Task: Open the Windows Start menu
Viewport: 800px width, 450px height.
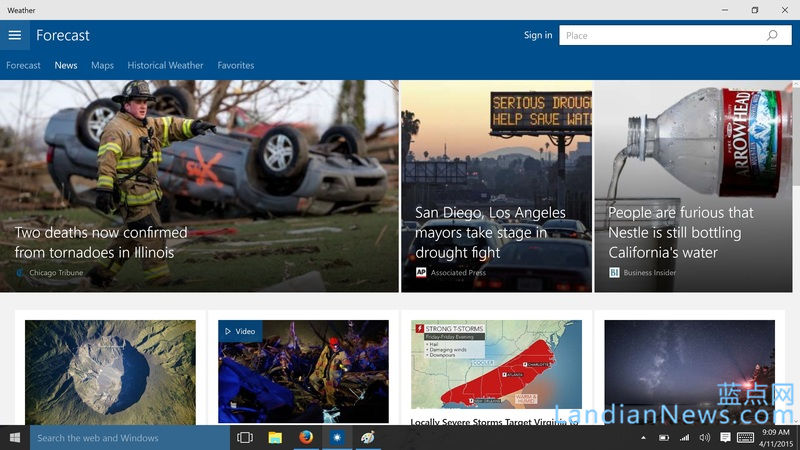Action: [x=15, y=438]
